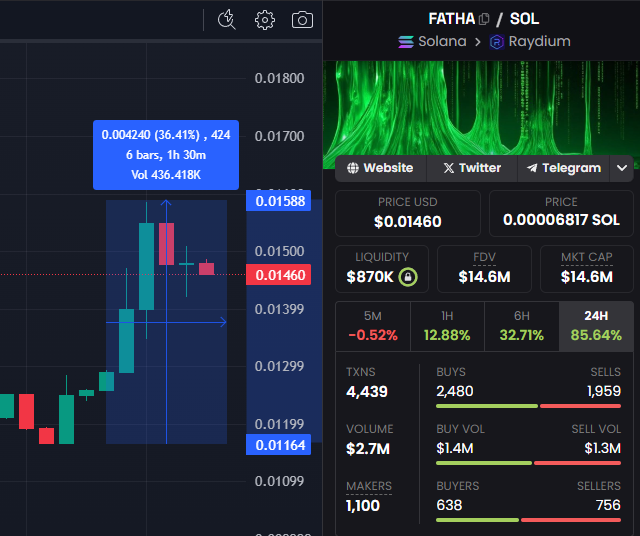Click the blue measurement info tooltip
This screenshot has height=536, width=640.
pos(166,155)
